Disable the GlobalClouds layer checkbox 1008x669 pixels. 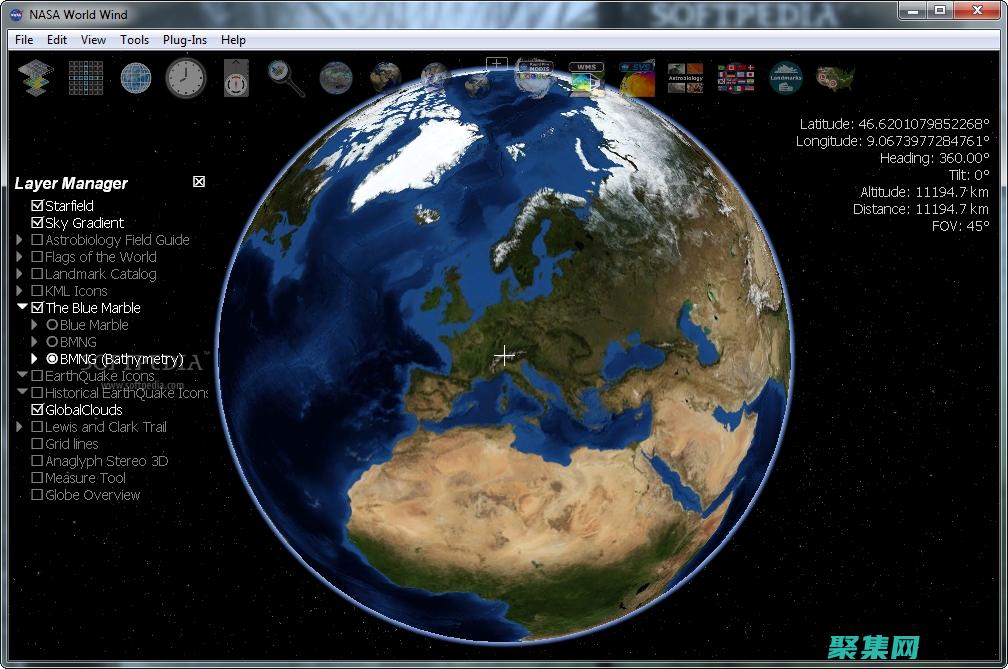coord(37,410)
